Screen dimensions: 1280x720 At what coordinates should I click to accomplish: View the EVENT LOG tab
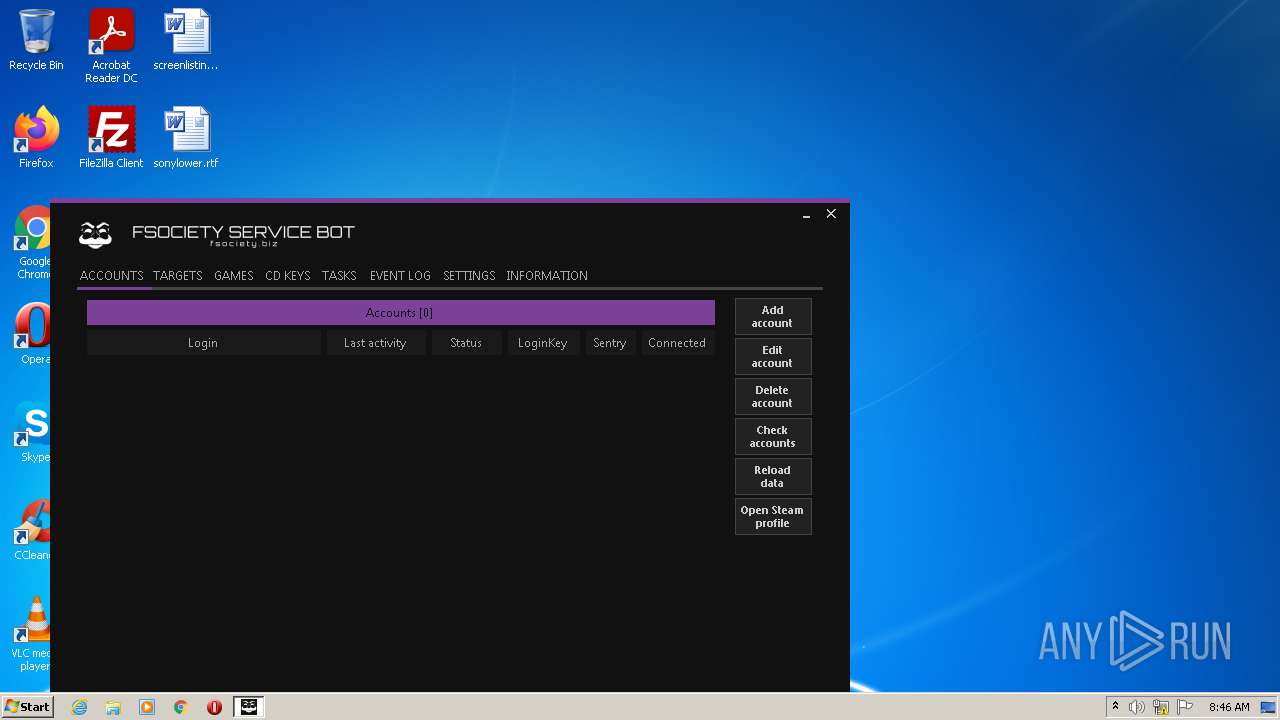point(400,276)
